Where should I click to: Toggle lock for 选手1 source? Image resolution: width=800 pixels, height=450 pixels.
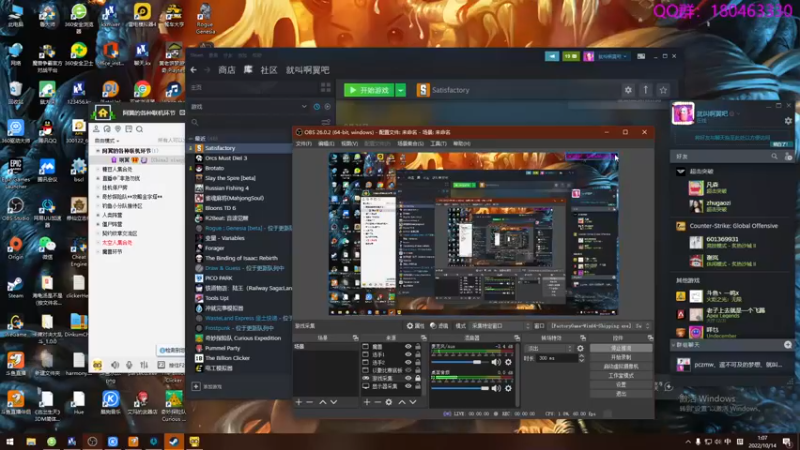click(x=418, y=354)
